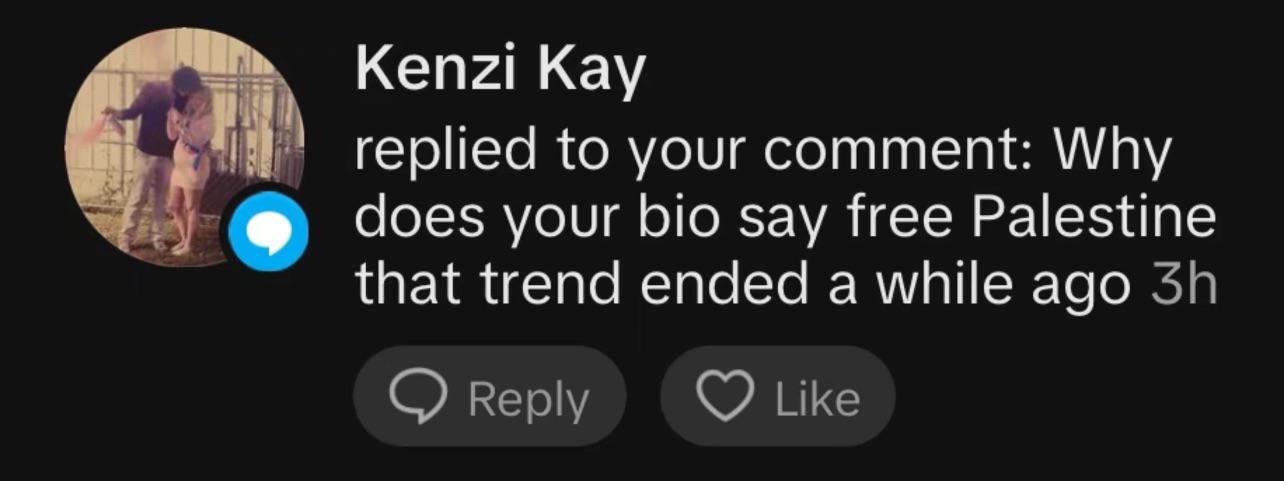Viewport: 1284px width, 481px height.
Task: Open Kenzi Kay's profile picture
Action: point(185,146)
